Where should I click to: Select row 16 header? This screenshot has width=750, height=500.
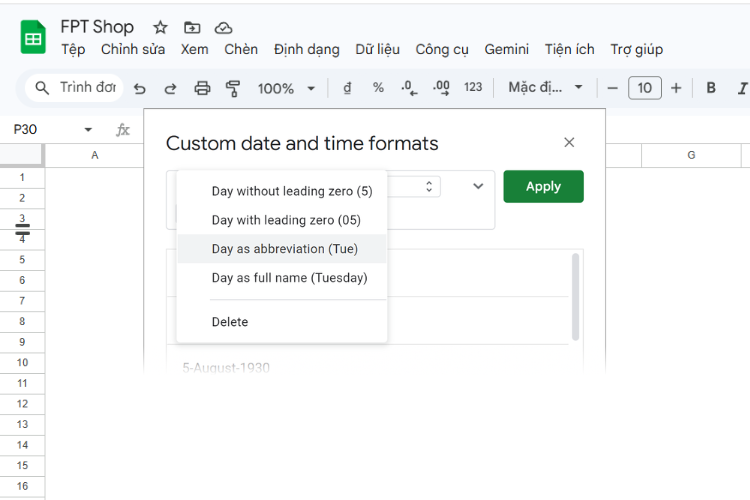point(22,486)
